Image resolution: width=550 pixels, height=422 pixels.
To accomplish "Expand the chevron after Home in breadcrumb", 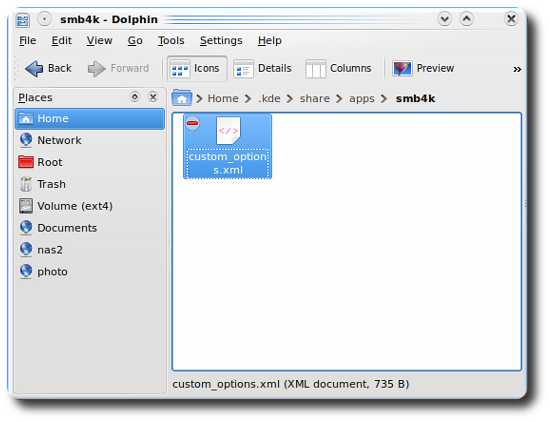I will coord(248,99).
